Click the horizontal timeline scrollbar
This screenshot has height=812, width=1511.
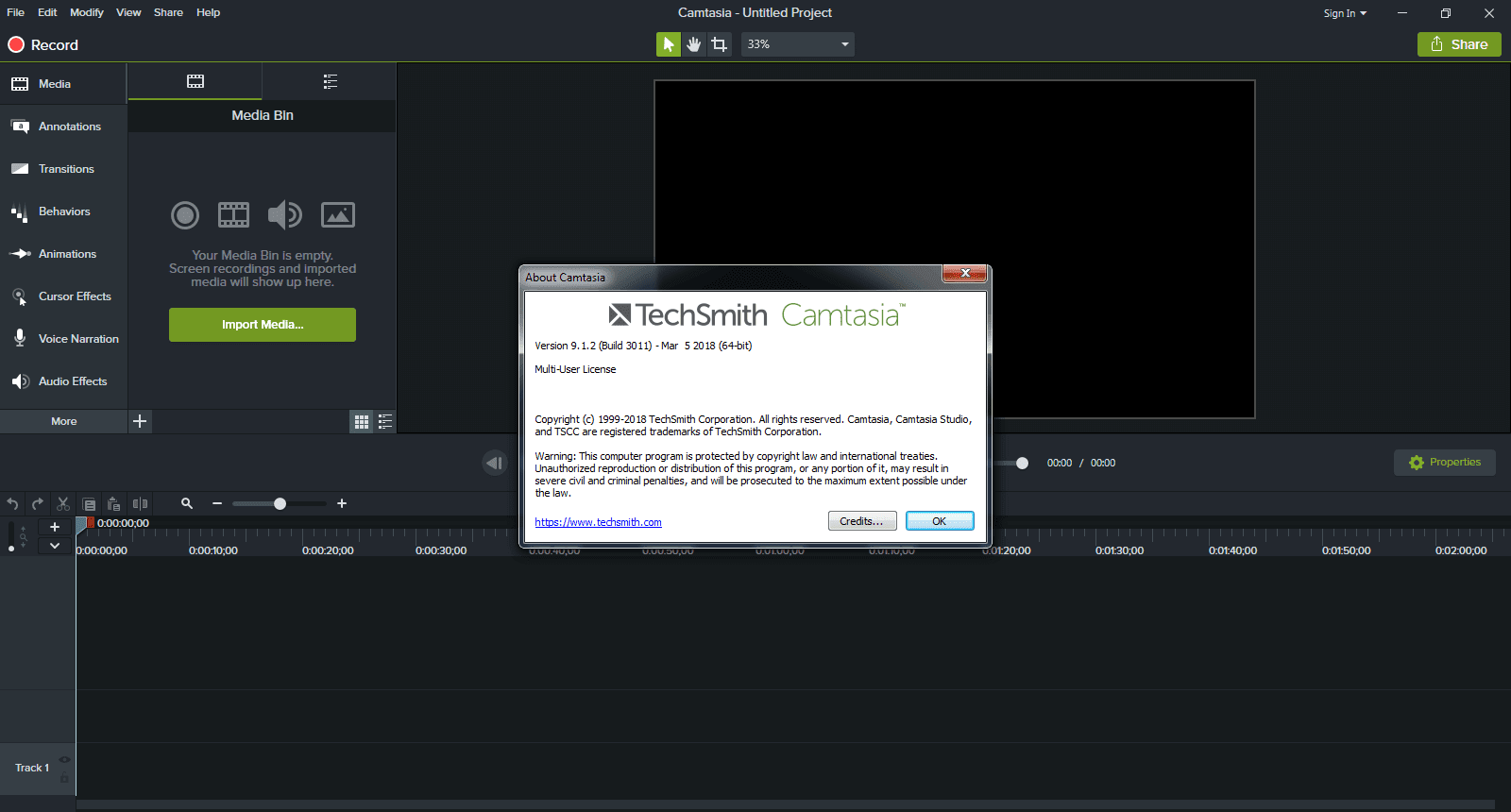click(785, 804)
